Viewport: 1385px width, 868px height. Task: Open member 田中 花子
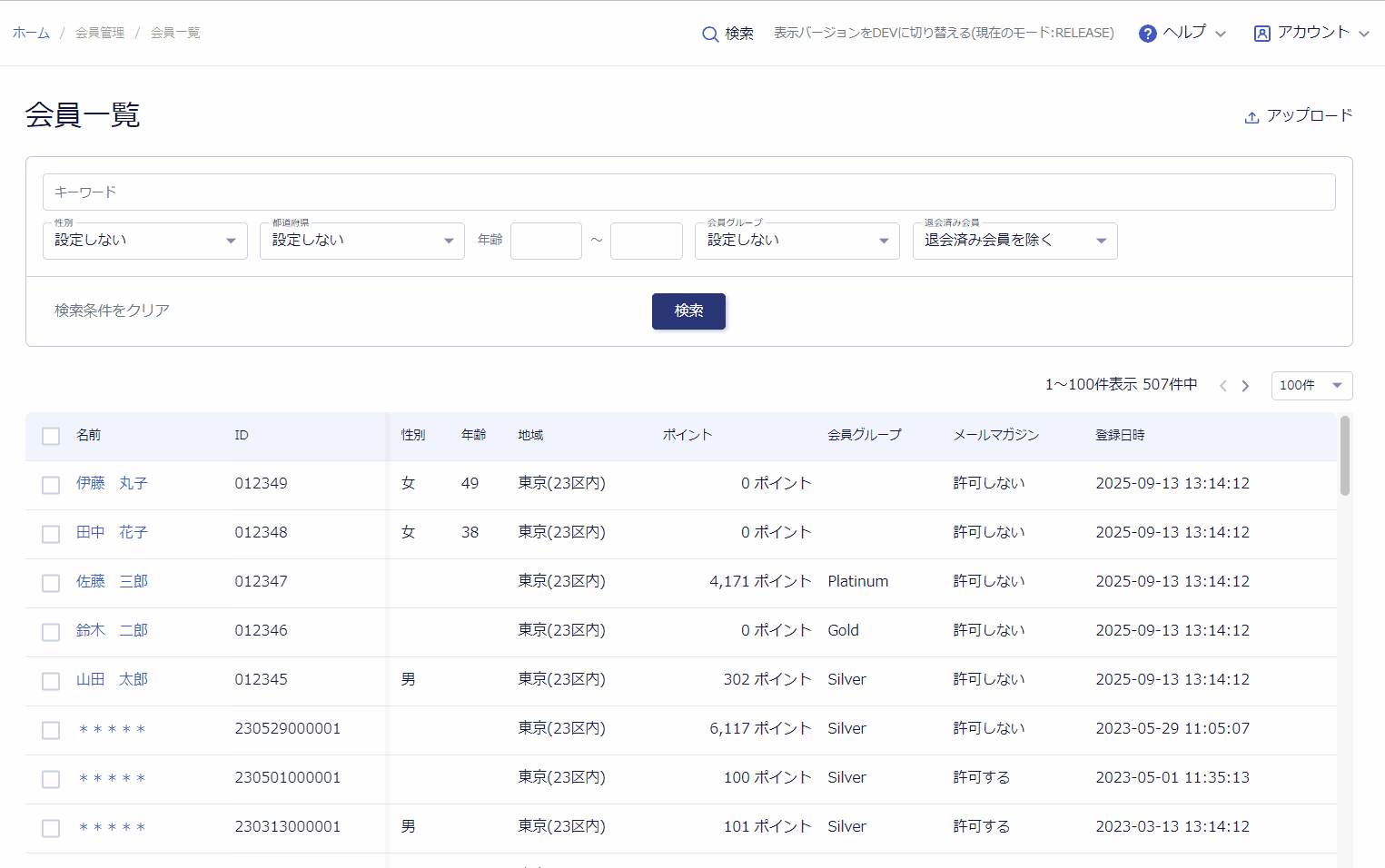112,532
